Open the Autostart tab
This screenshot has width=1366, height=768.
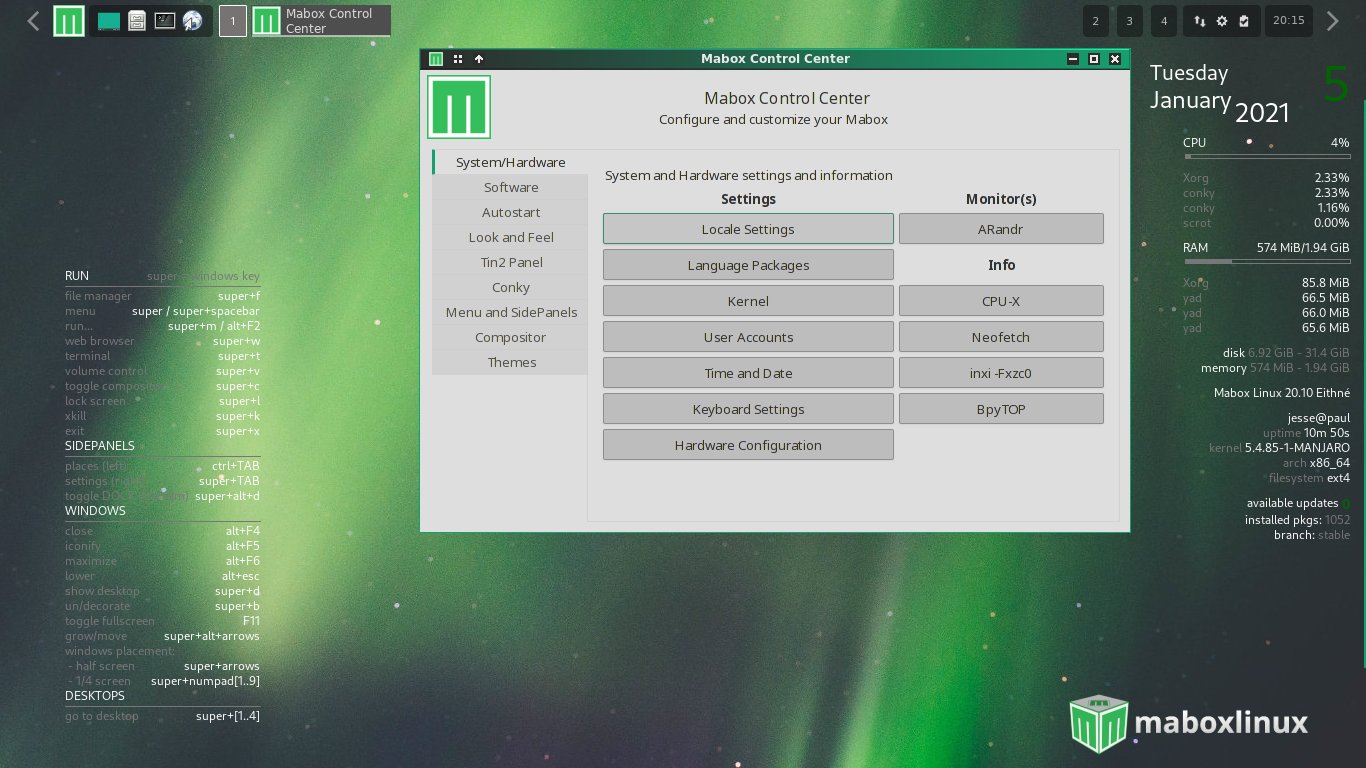tap(511, 212)
